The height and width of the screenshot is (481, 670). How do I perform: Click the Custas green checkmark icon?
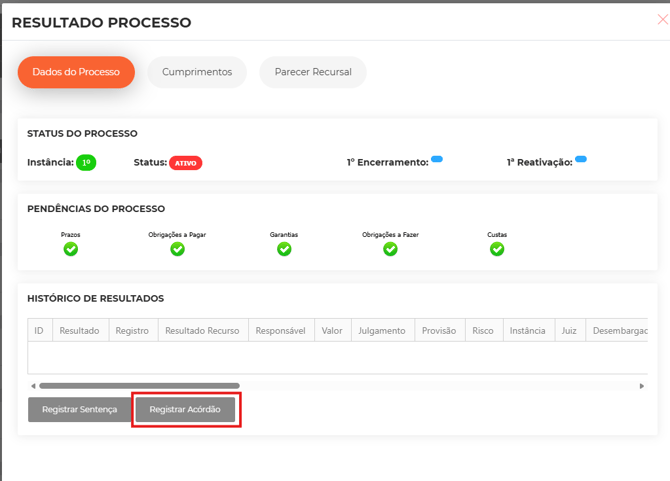(x=497, y=249)
